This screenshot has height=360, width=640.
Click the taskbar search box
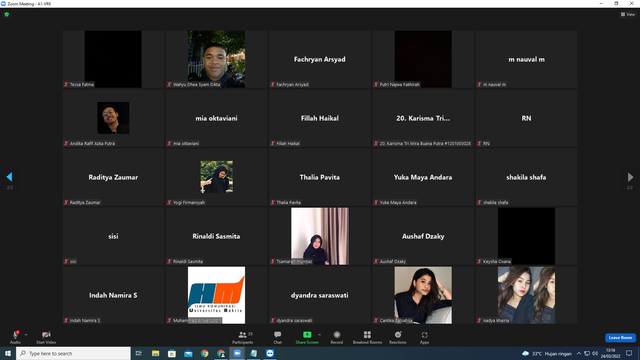tap(73, 353)
